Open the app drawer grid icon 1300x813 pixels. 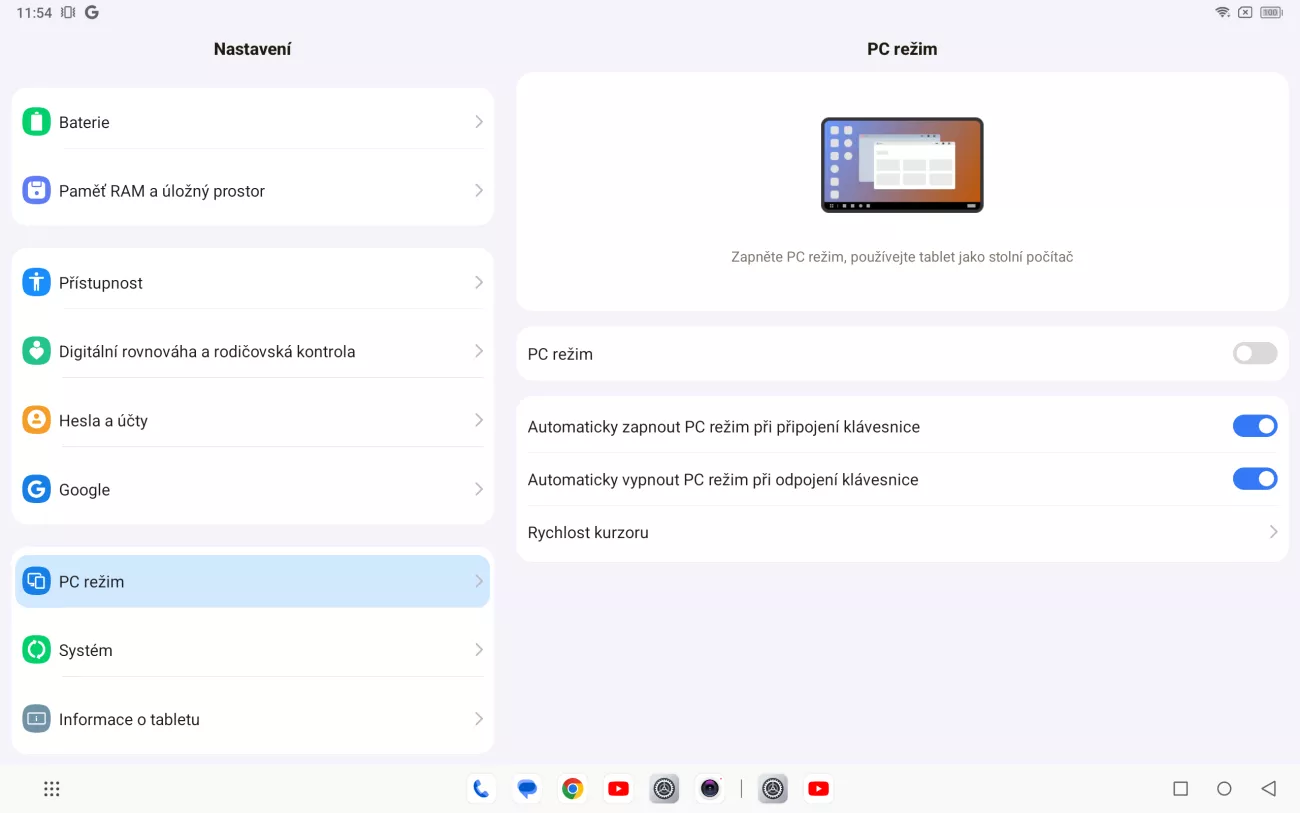(52, 789)
